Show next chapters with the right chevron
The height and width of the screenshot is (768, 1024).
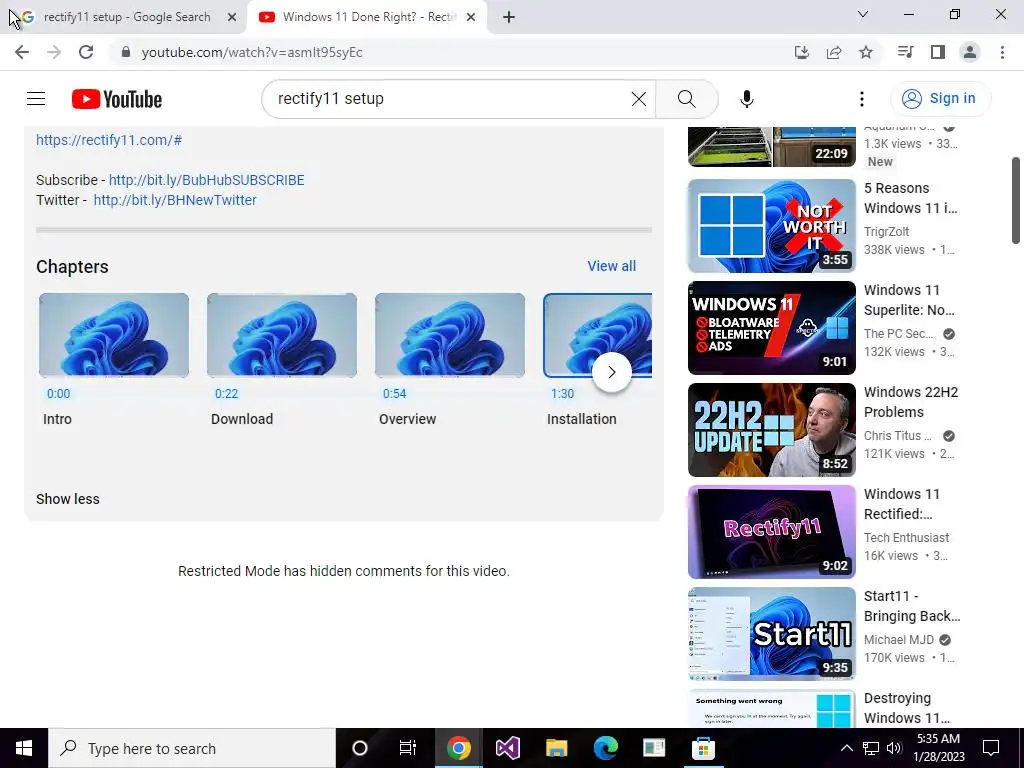611,372
